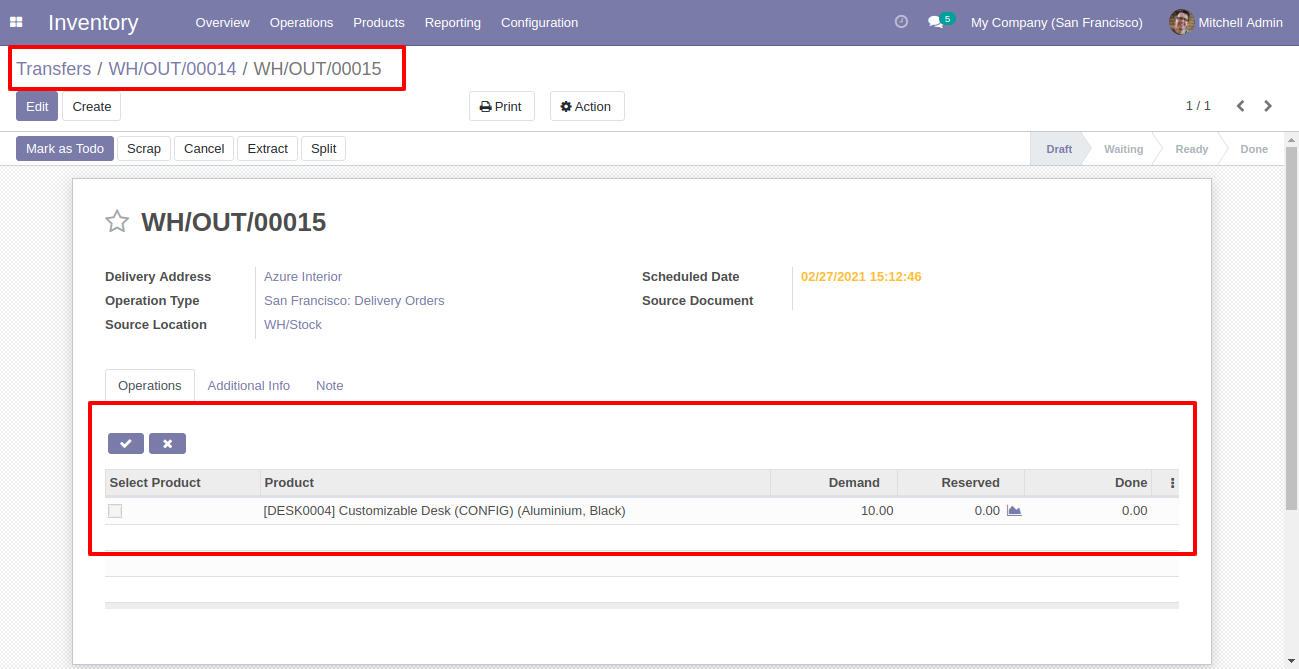Screen dimensions: 1299x669
Task: Tick the Select Product checkbox for DESK0004
Action: tap(115, 511)
